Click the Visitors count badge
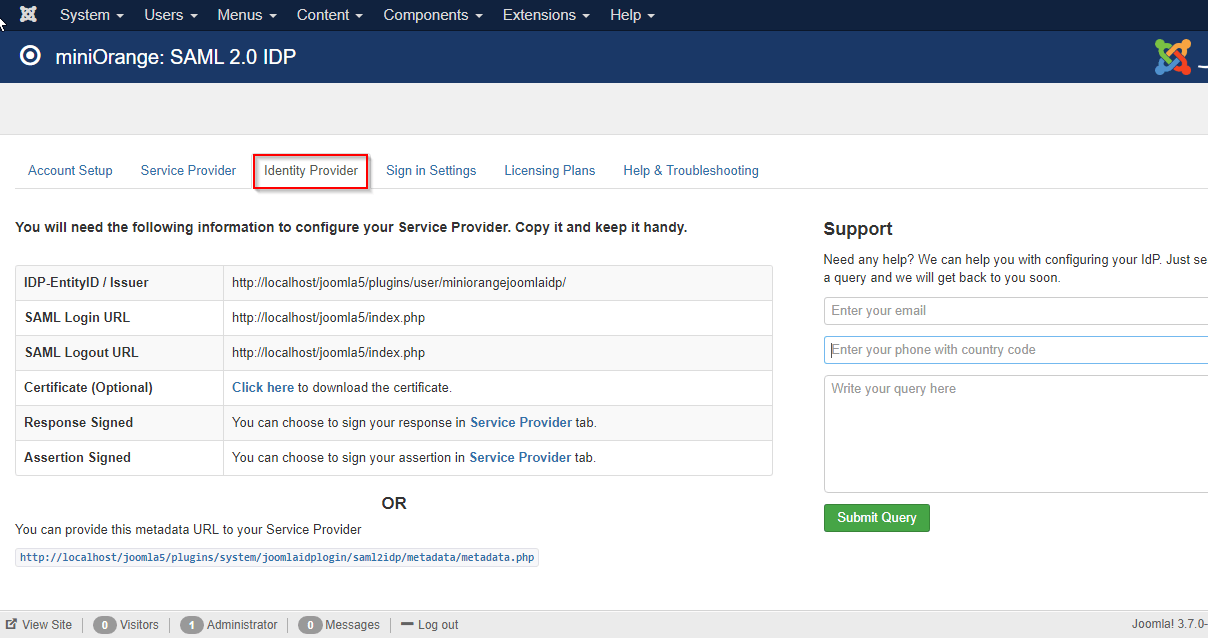This screenshot has width=1208, height=638. tap(104, 625)
